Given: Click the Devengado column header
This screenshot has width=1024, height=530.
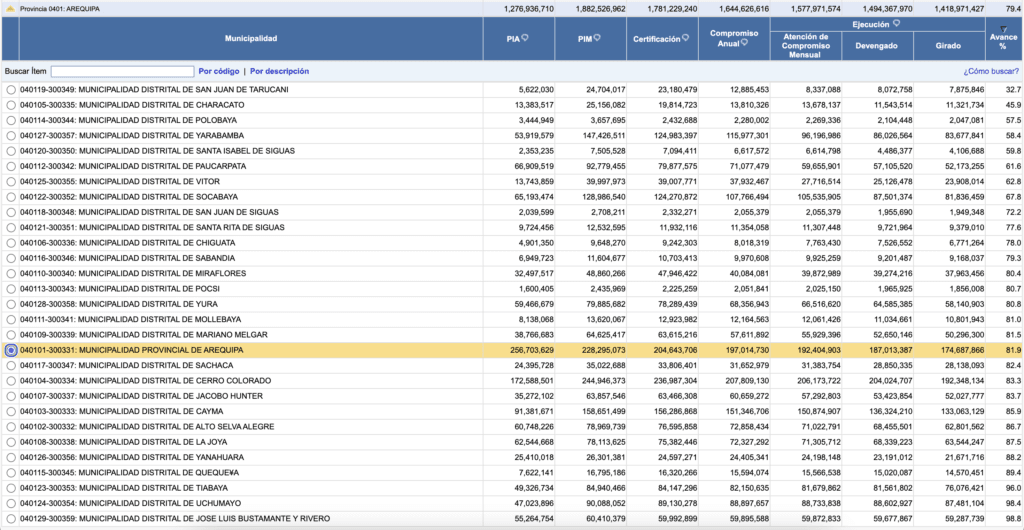Looking at the screenshot, I should pyautogui.click(x=876, y=45).
